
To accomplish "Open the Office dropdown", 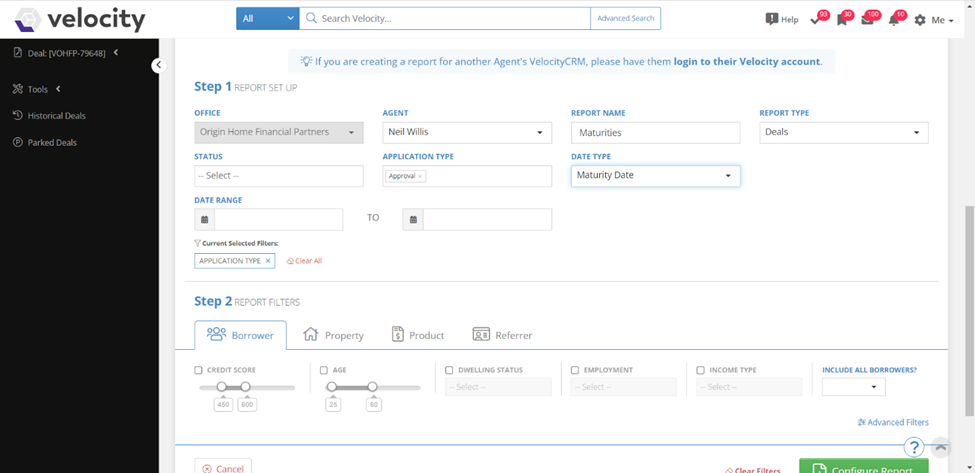I will [279, 132].
